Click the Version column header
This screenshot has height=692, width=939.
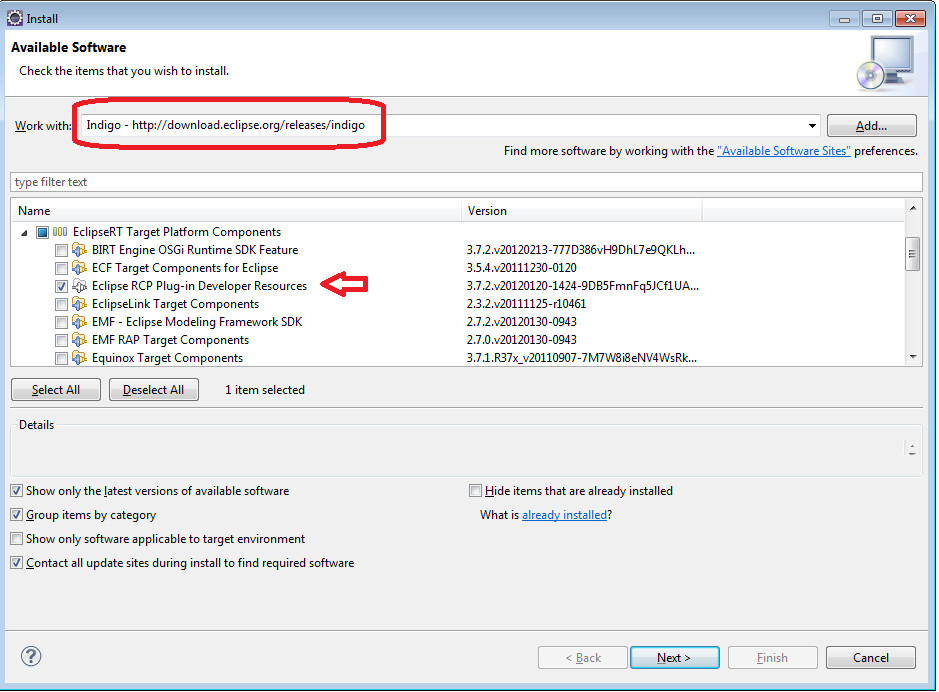[x=581, y=211]
